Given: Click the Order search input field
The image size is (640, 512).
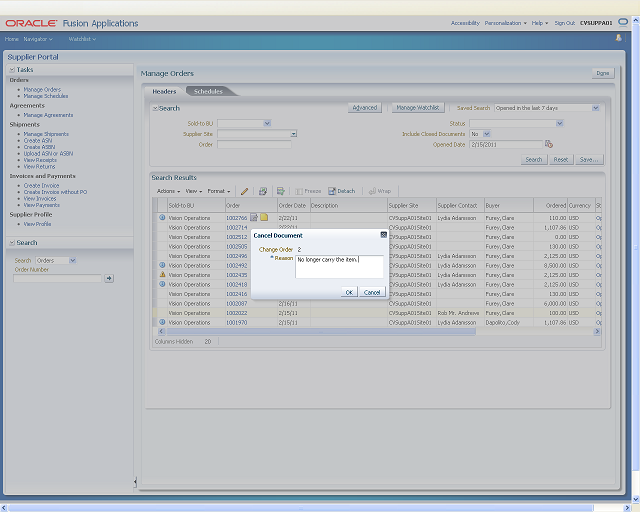Looking at the screenshot, I should (254, 145).
